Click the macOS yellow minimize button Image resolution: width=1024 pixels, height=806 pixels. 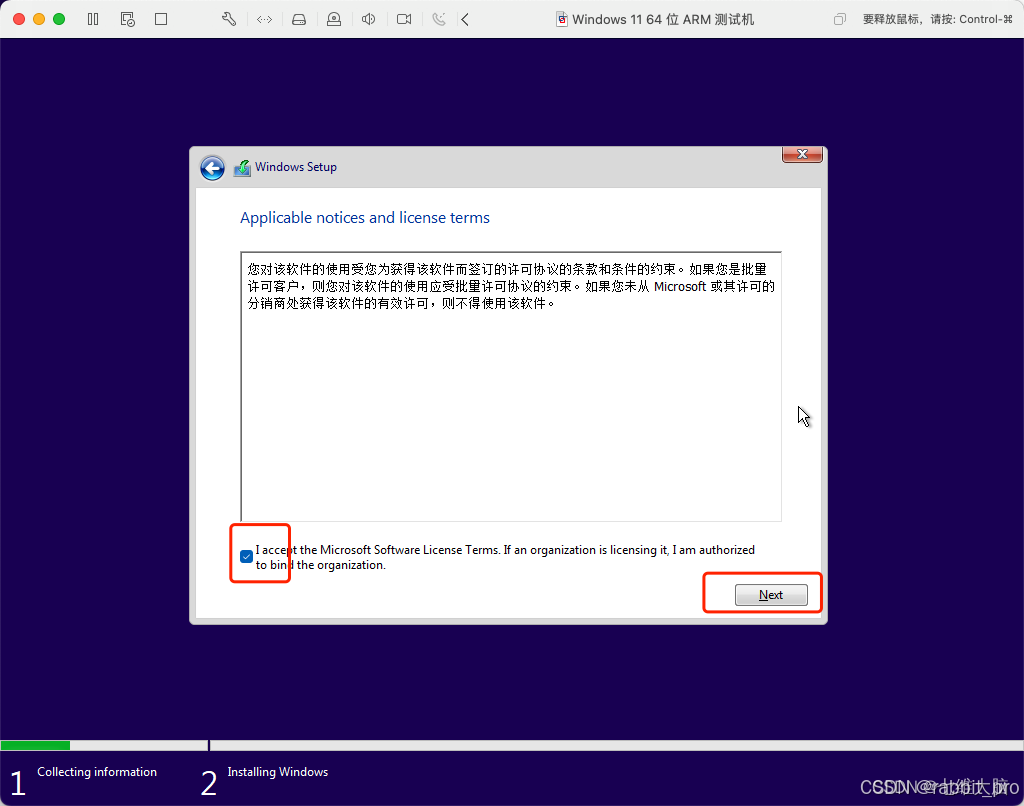tap(39, 19)
